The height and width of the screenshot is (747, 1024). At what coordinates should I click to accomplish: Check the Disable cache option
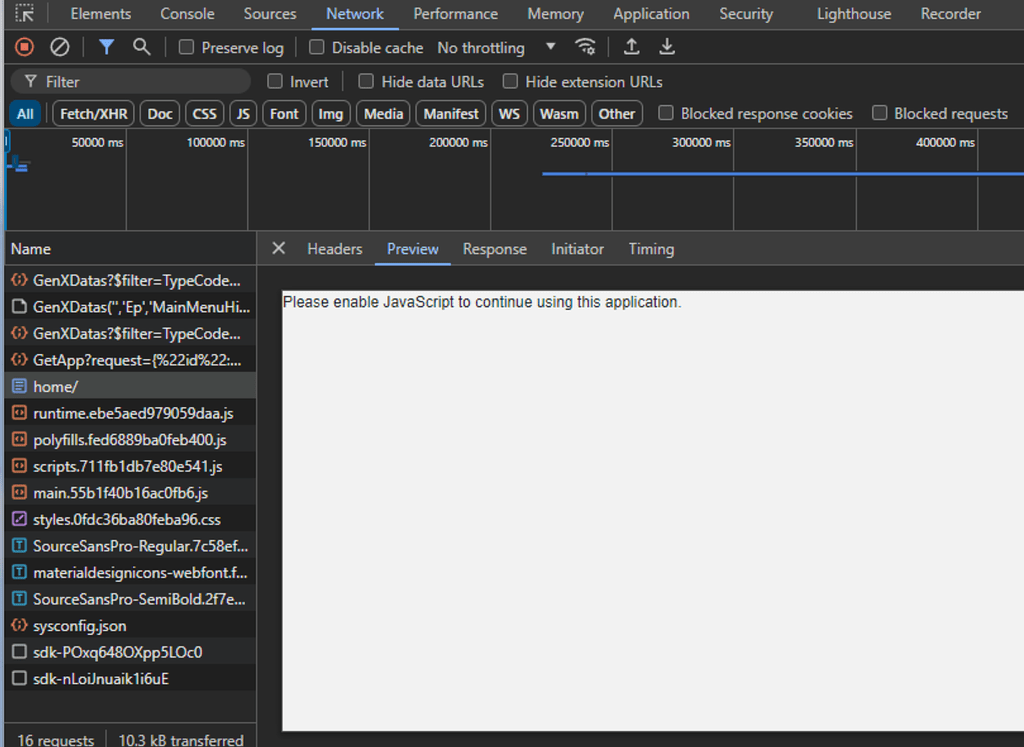click(x=316, y=47)
